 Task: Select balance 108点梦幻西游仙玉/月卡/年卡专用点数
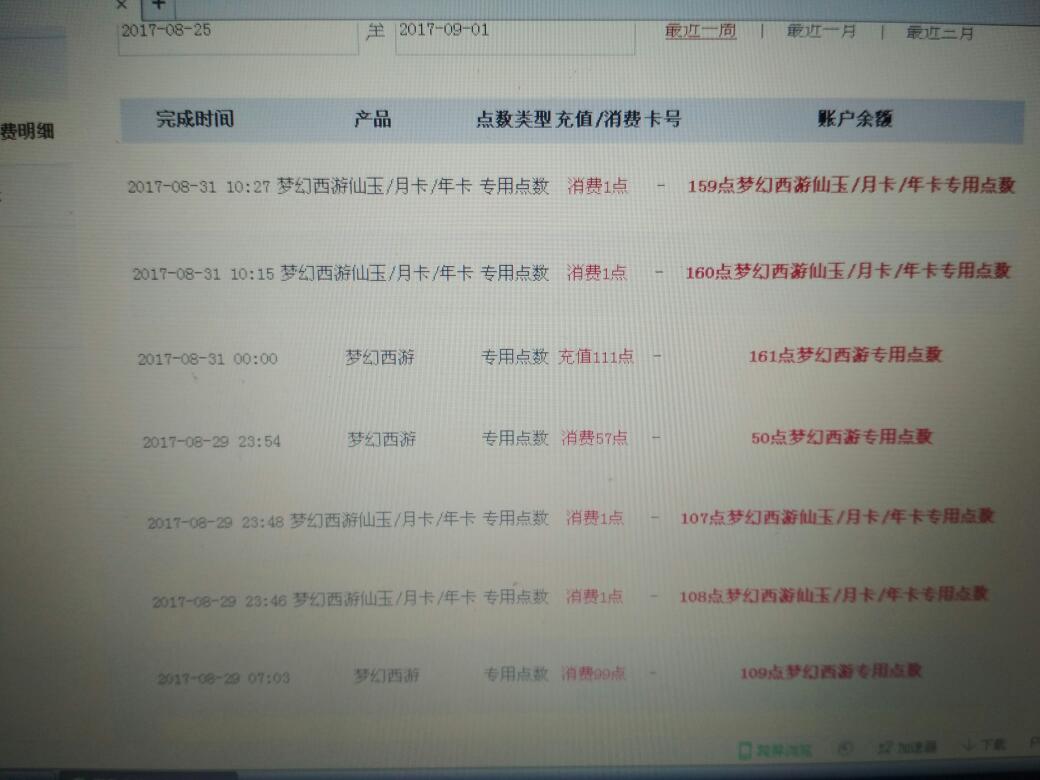pos(834,595)
